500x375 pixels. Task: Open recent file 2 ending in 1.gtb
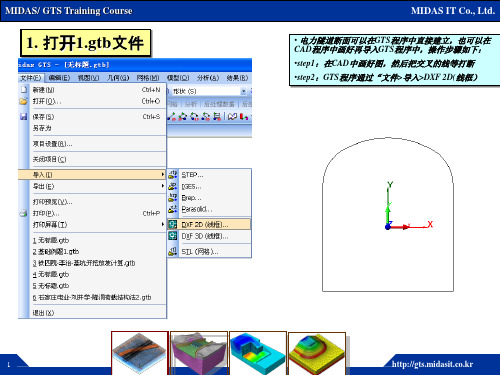[92, 252]
